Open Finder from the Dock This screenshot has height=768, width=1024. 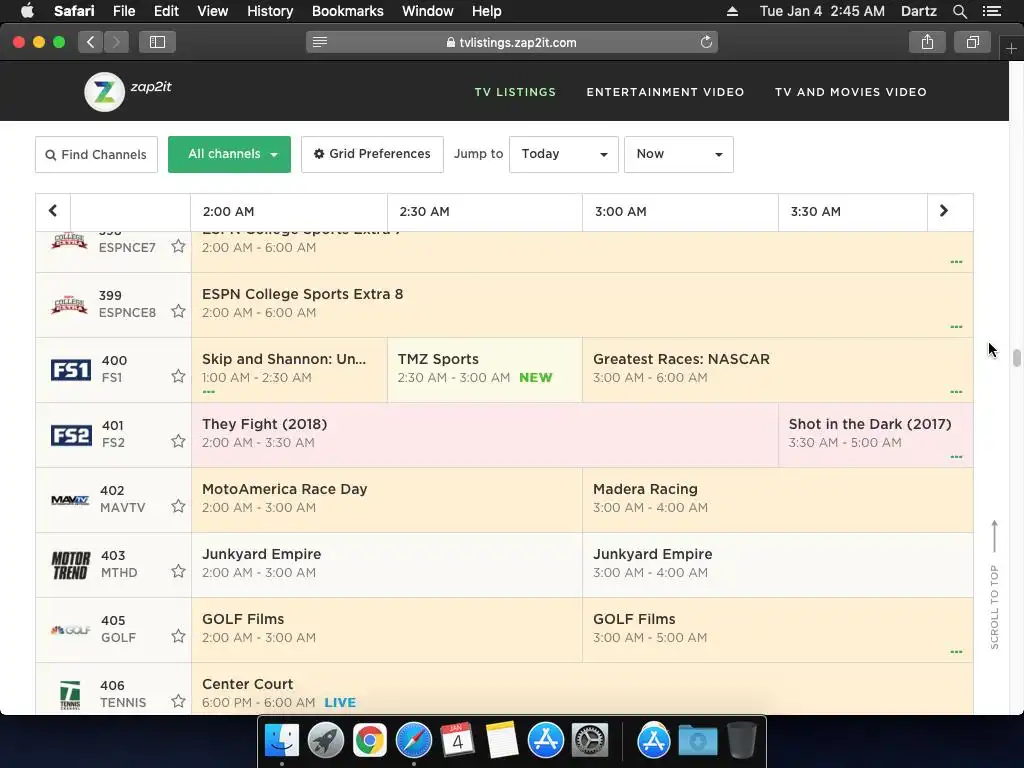[281, 741]
